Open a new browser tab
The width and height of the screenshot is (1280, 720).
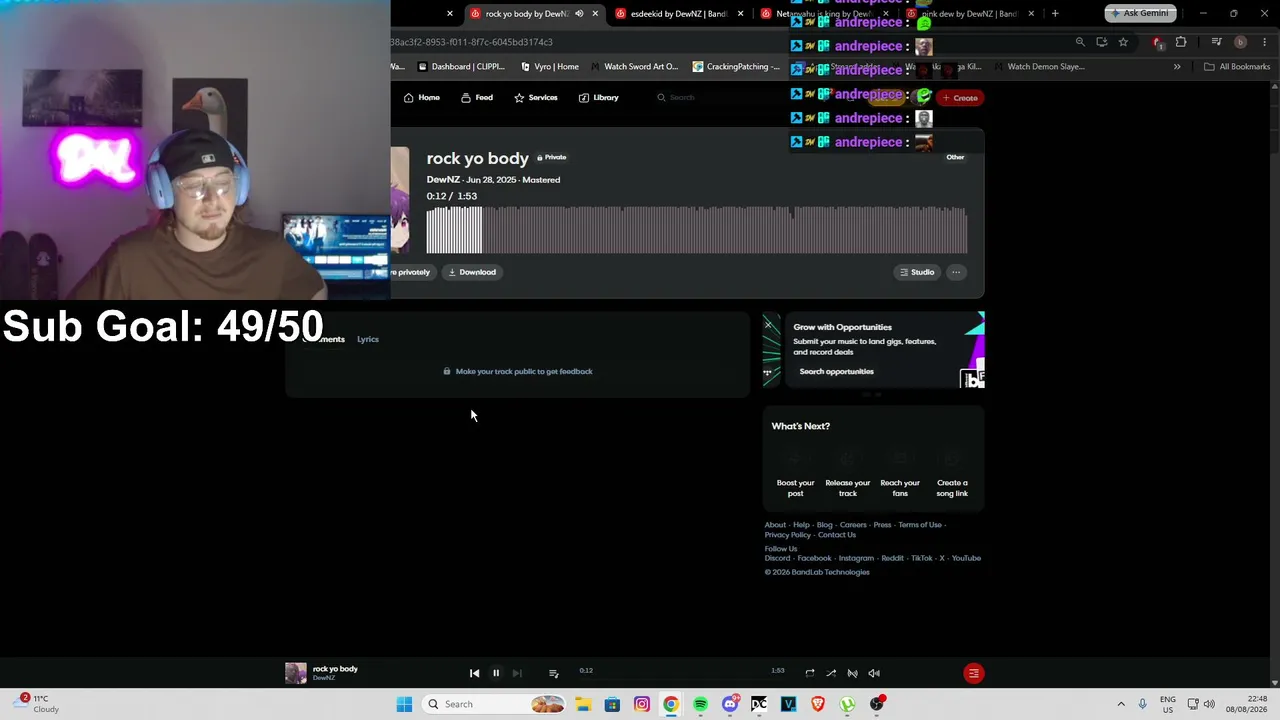1055,14
